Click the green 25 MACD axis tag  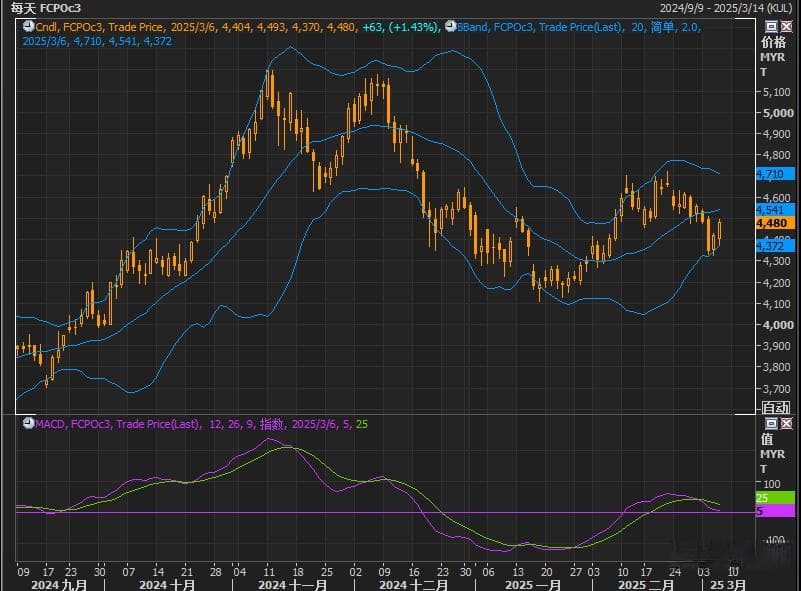coord(775,498)
